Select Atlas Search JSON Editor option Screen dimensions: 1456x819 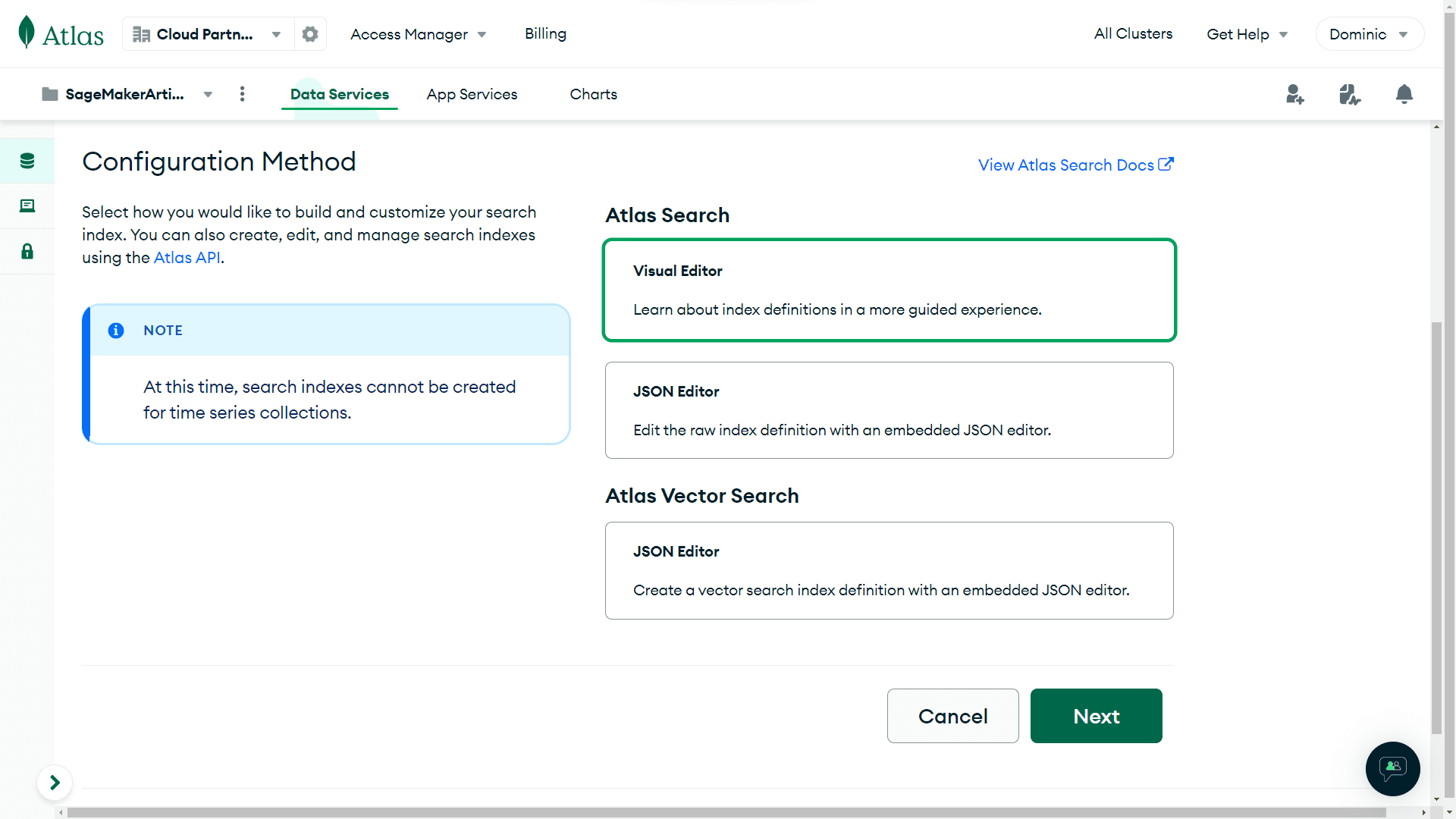(889, 410)
